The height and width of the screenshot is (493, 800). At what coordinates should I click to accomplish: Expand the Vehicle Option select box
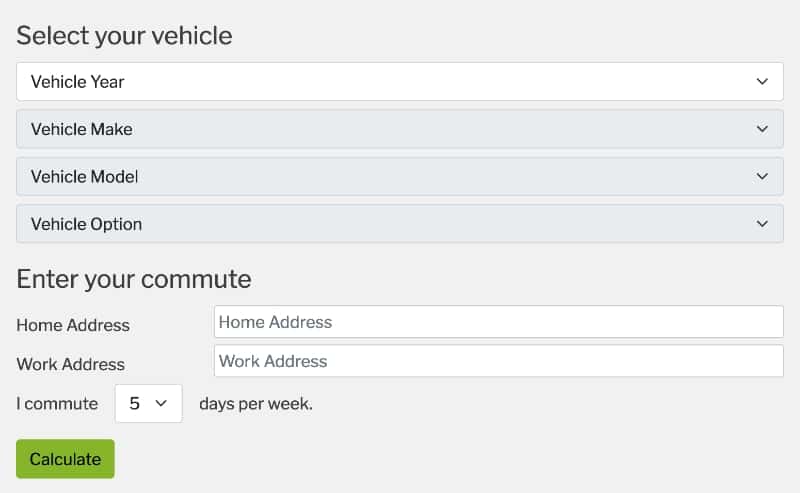pos(399,224)
